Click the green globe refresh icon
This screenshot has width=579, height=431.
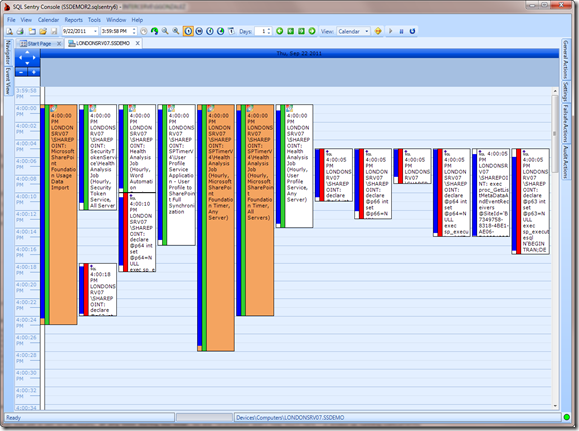pos(154,31)
